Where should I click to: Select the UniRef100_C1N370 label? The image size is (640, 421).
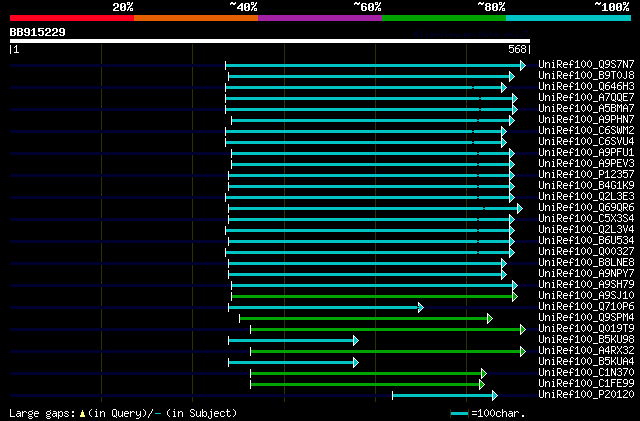click(586, 372)
